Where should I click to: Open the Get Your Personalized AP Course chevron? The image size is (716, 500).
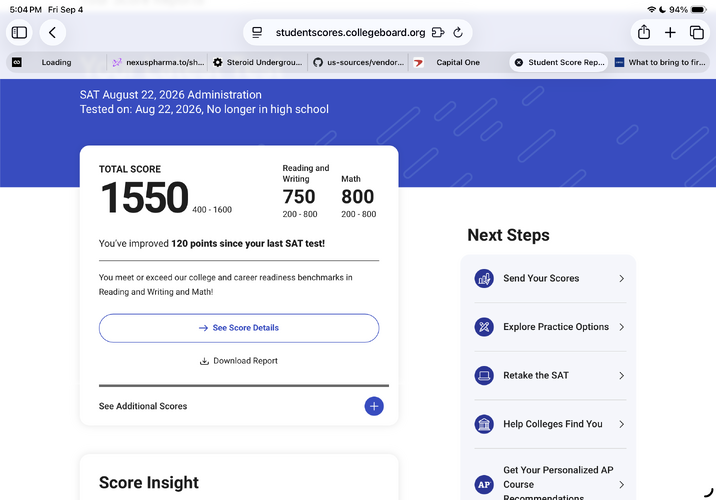[x=621, y=484]
